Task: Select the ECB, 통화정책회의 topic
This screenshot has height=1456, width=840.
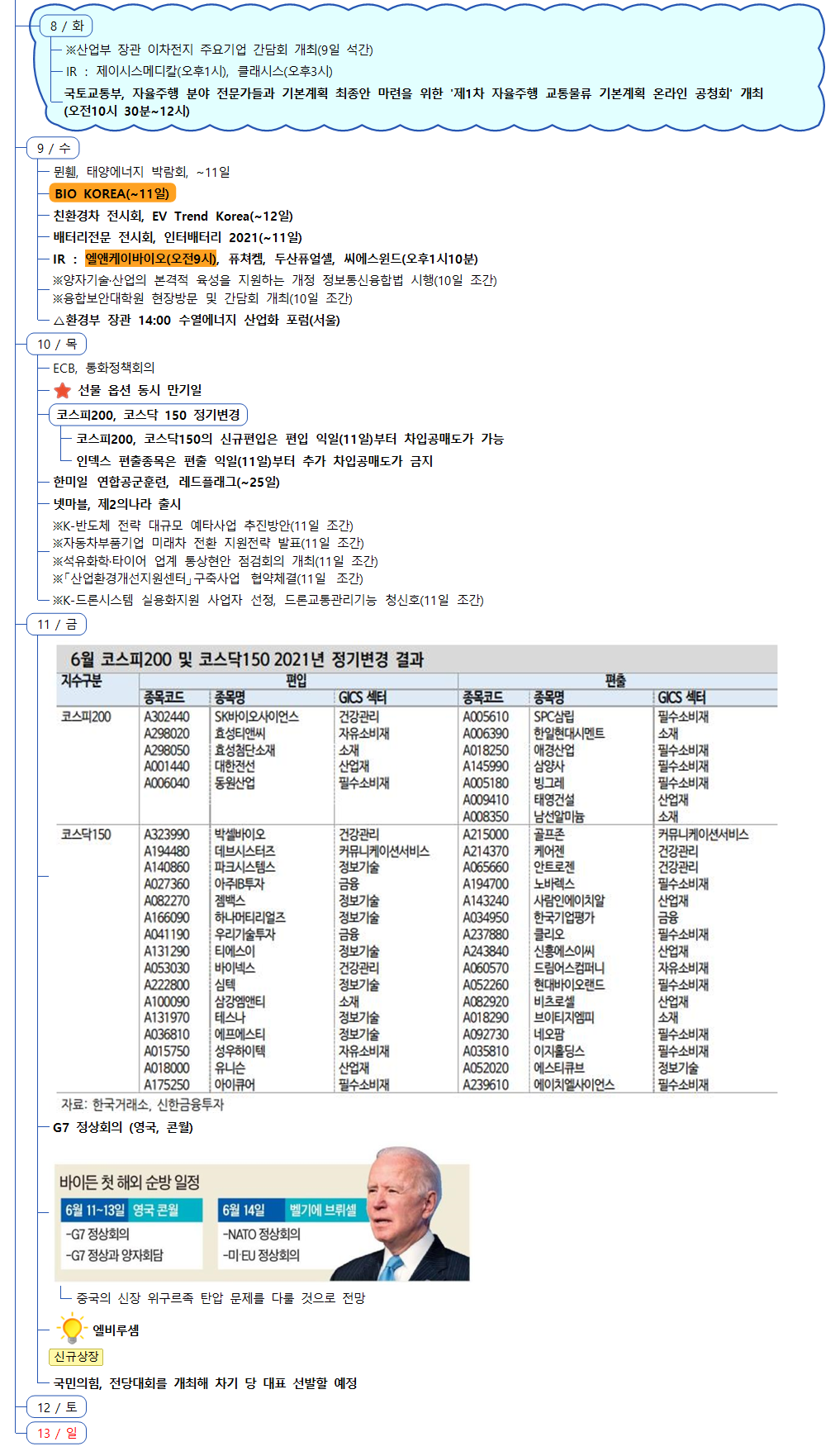Action: coord(104,368)
